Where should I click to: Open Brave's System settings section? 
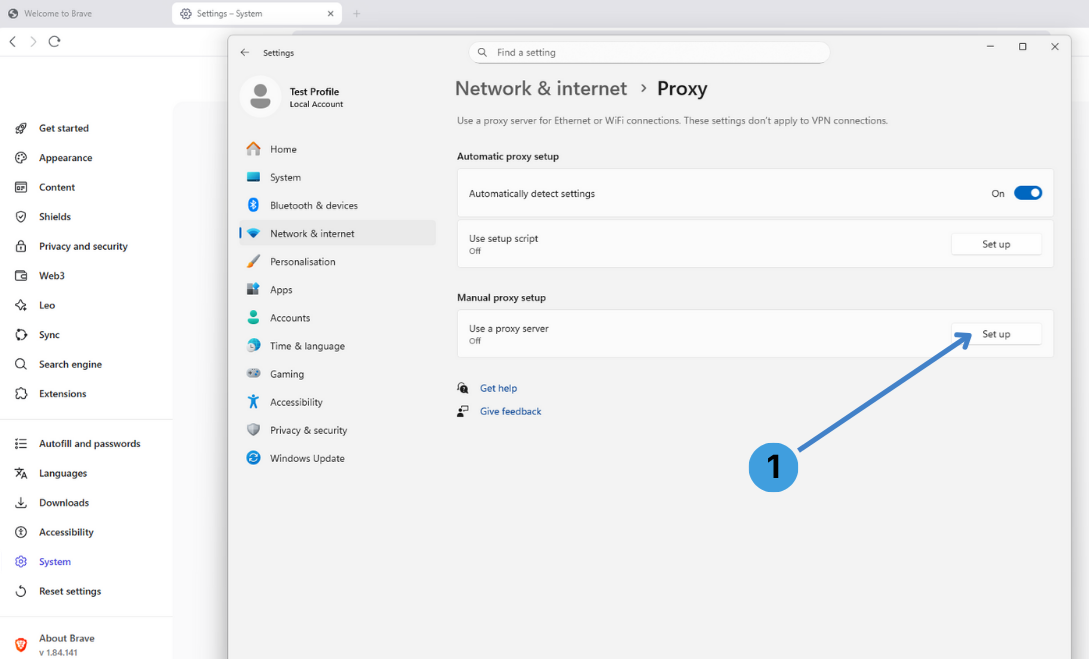click(55, 562)
